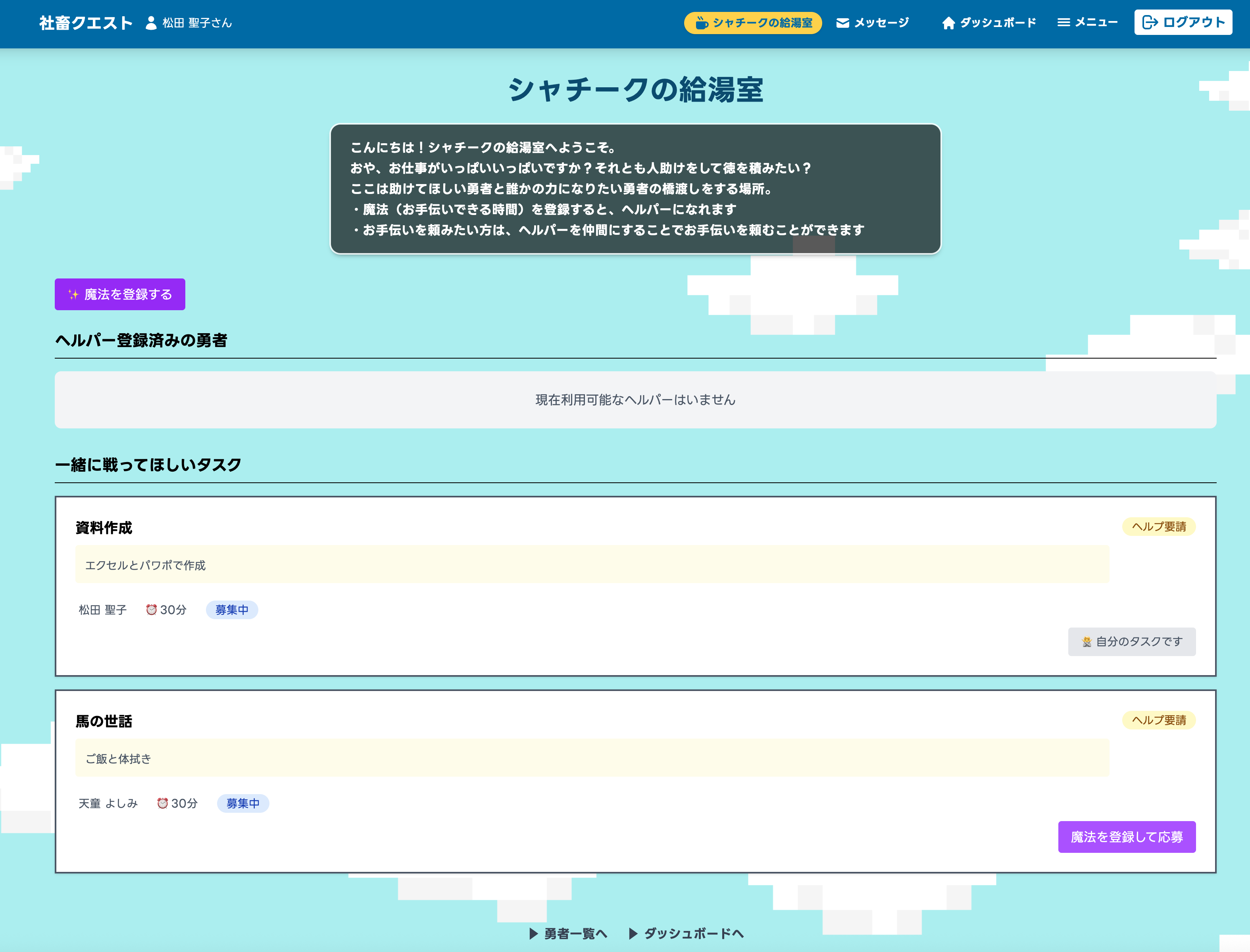This screenshot has height=952, width=1250.
Task: Click the logout arrow icon
Action: tap(1150, 23)
